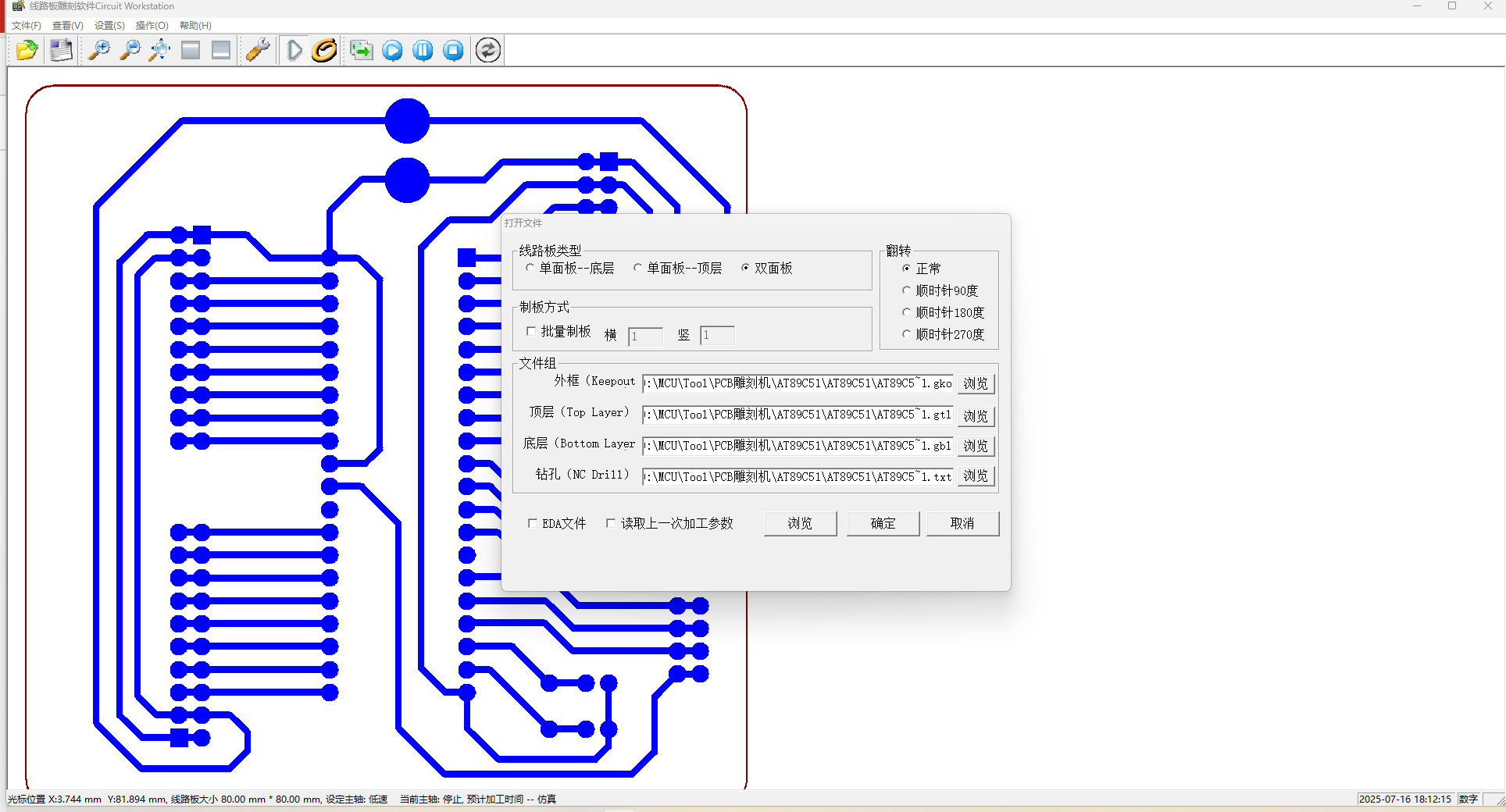This screenshot has height=812, width=1506.
Task: Open the 操作(O) menu
Action: tap(152, 26)
